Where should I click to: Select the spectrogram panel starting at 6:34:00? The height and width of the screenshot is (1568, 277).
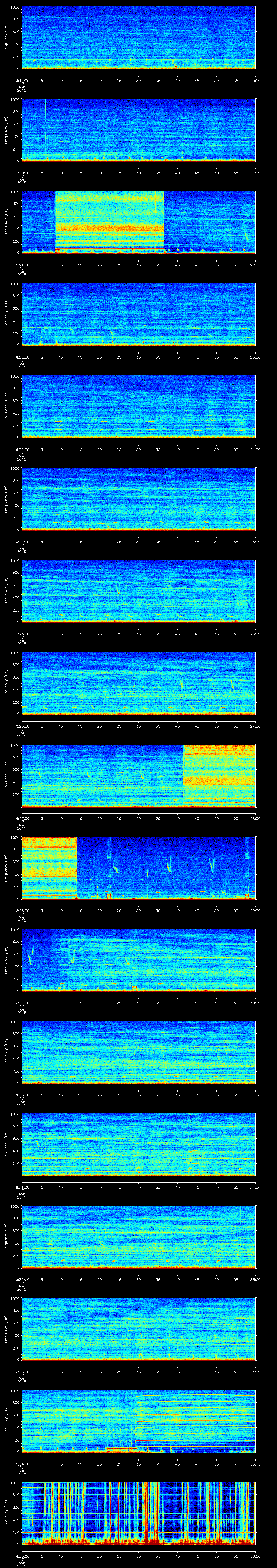(x=138, y=1421)
